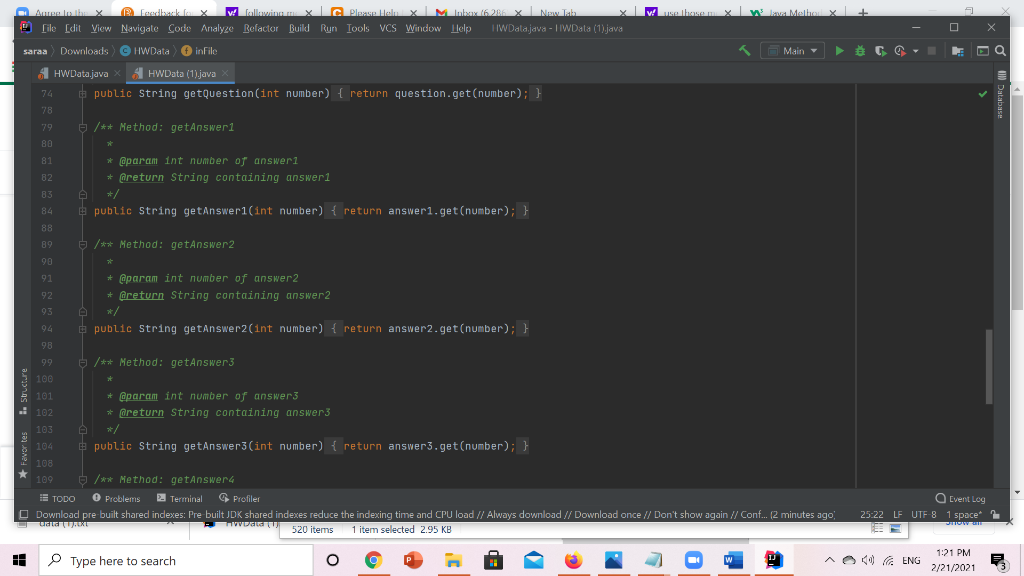Screen dimensions: 1024x576
Task: Expand folded getAnswer1 method at line 84
Action: (82, 211)
